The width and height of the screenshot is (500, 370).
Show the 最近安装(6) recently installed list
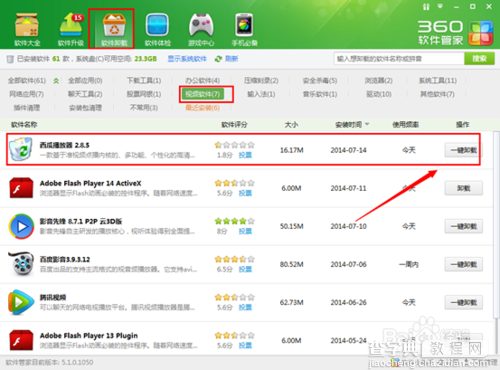pos(203,108)
